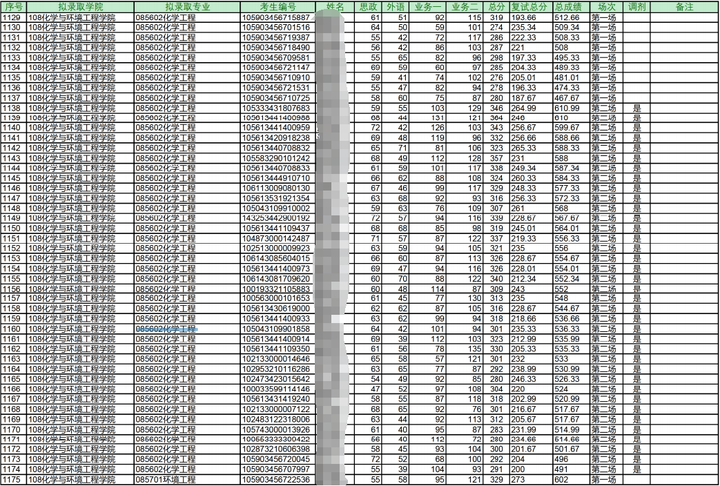Select exam ID cell 105613531921354
The width and height of the screenshot is (720, 486).
(278, 198)
